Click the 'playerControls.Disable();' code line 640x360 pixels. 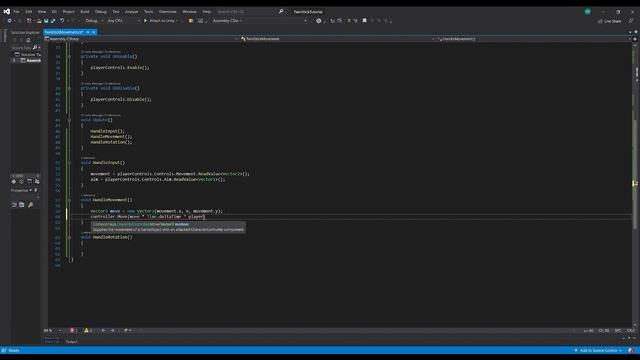[x=121, y=99]
